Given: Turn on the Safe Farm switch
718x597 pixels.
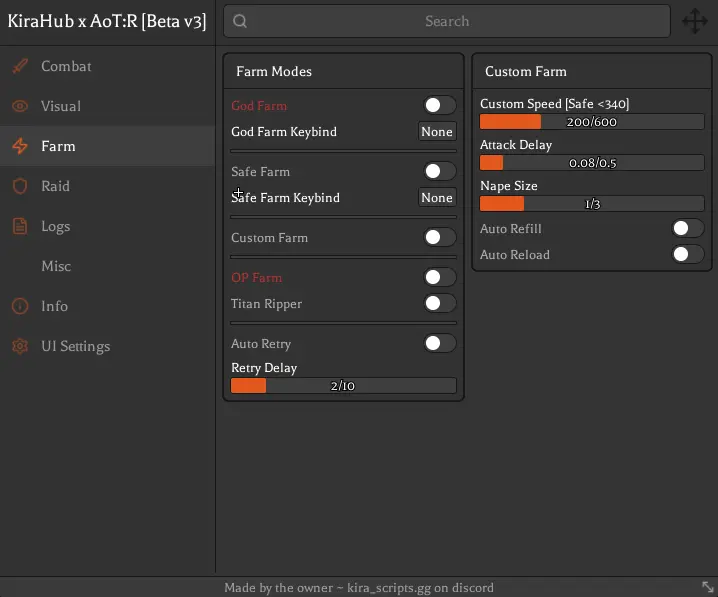Looking at the screenshot, I should [x=439, y=171].
